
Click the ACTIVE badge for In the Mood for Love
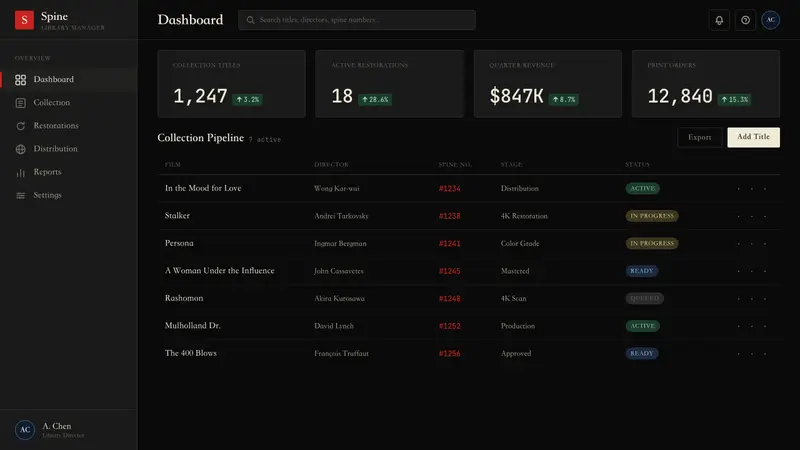[x=642, y=189]
